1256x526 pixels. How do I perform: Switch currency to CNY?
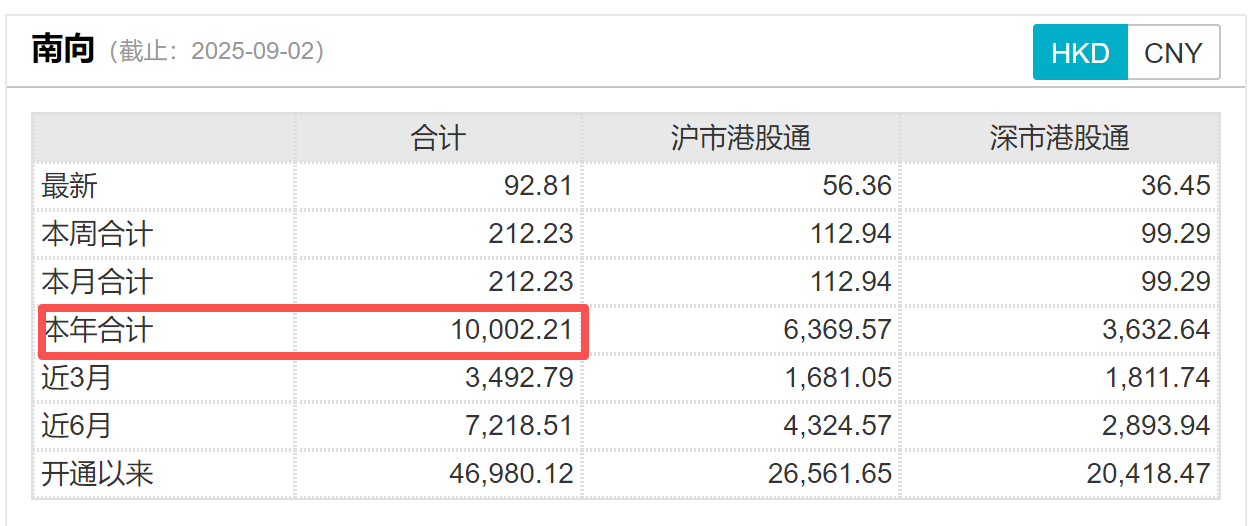(1173, 53)
